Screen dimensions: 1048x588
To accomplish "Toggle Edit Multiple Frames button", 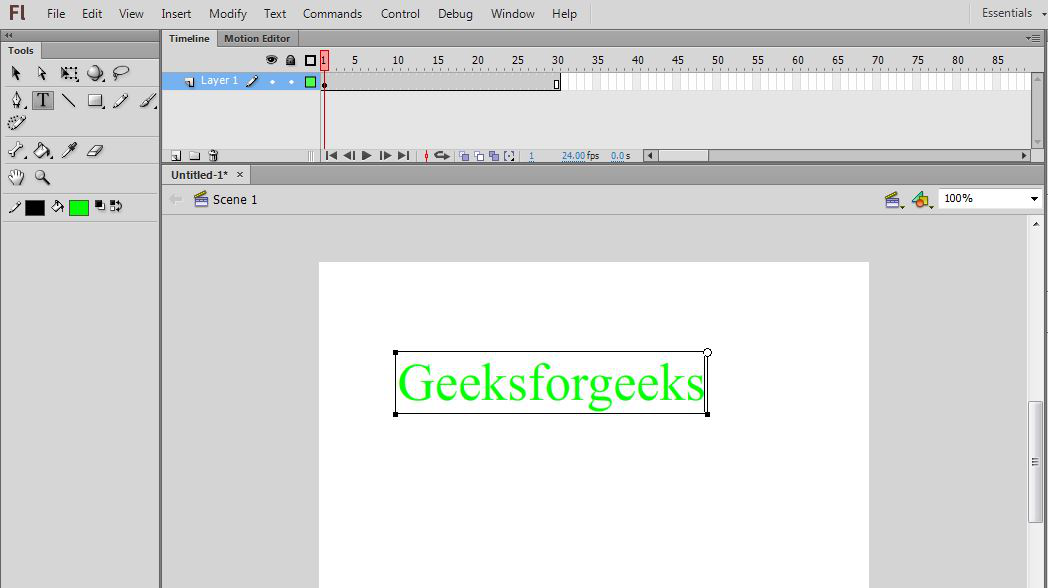I will (494, 156).
